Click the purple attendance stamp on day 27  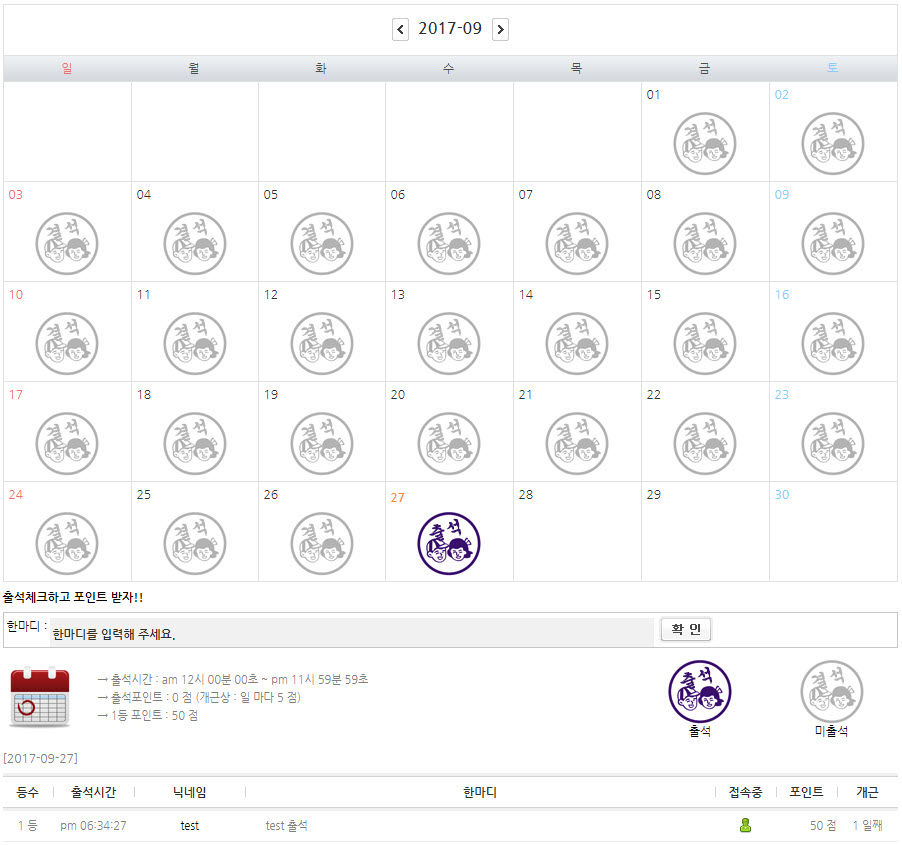[x=449, y=543]
